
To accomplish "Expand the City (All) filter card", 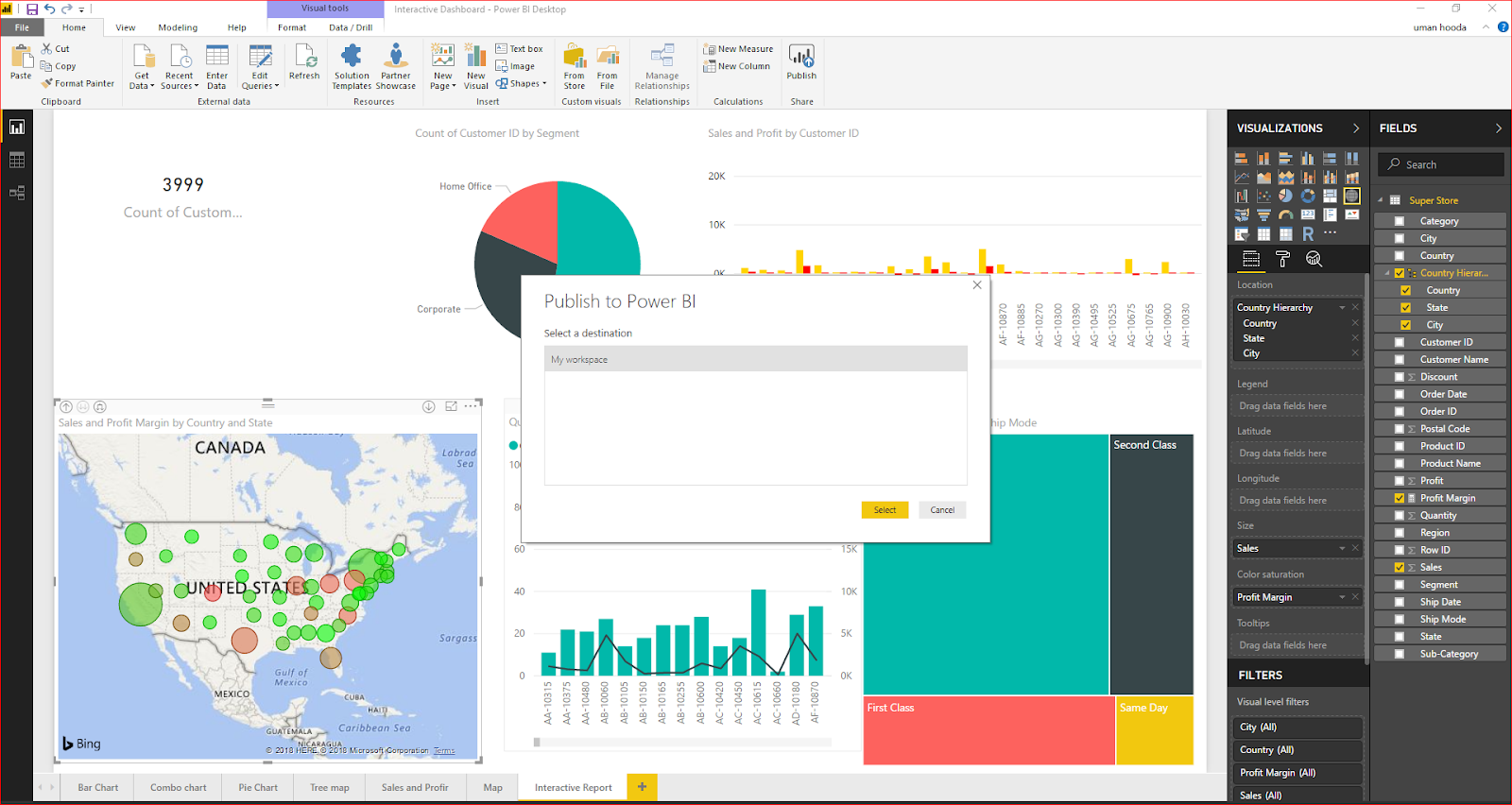I will [1297, 728].
